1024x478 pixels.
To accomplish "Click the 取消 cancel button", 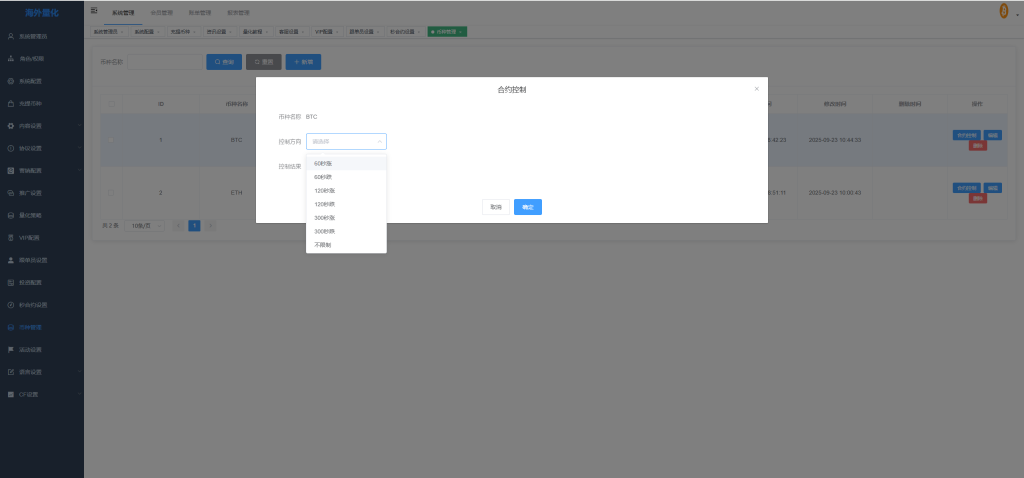I will tap(495, 207).
